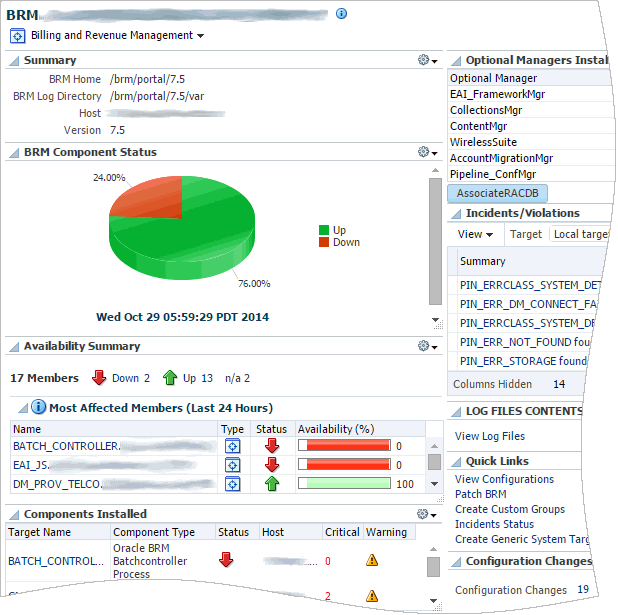The image size is (618, 615).
Task: Click Create Generic System Target link
Action: coord(522,539)
